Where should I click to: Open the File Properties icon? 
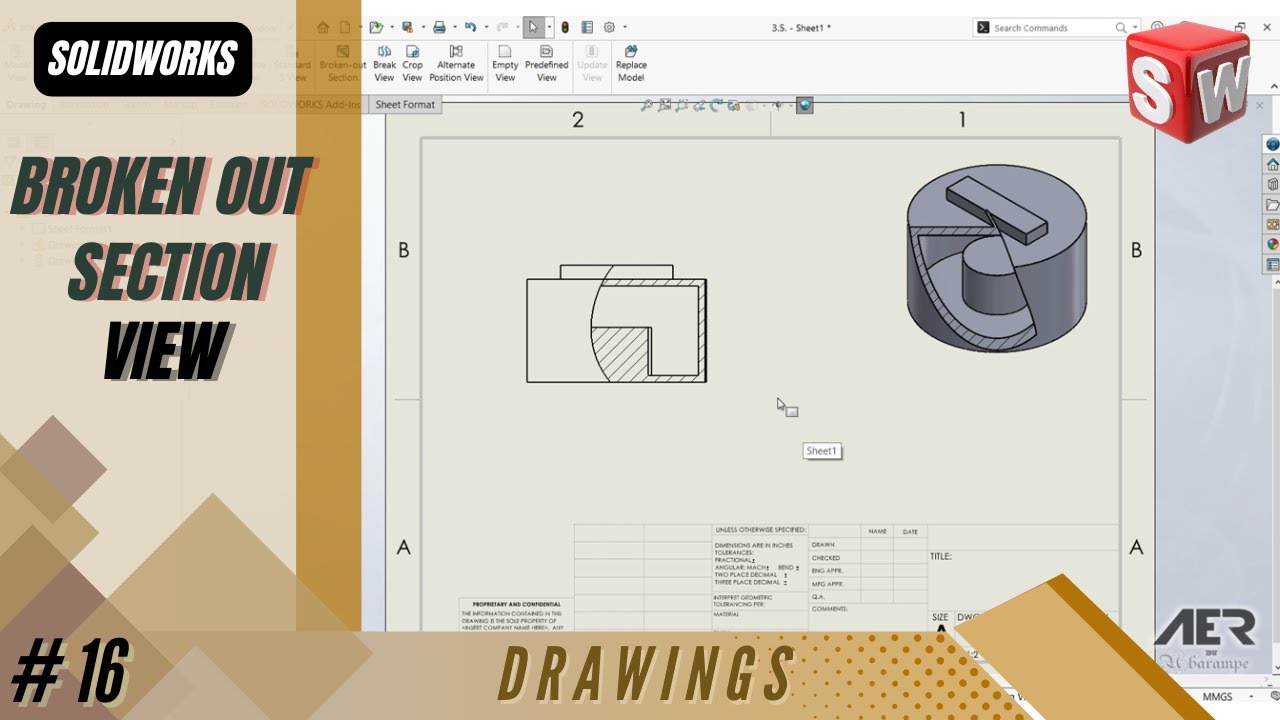tap(587, 27)
